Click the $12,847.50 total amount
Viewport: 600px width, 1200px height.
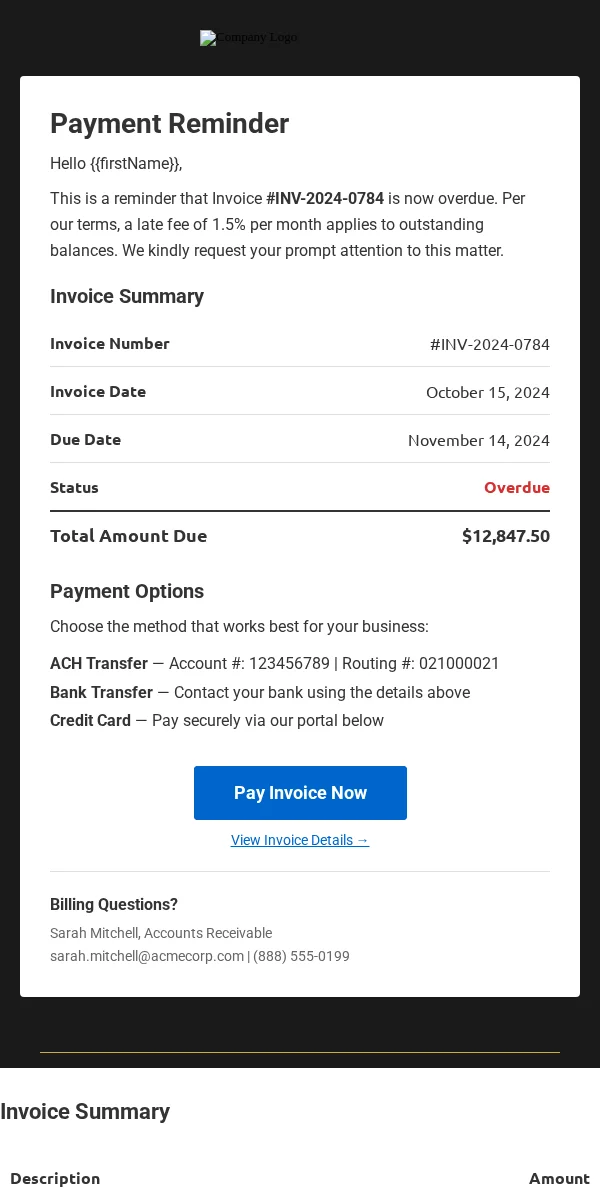506,536
